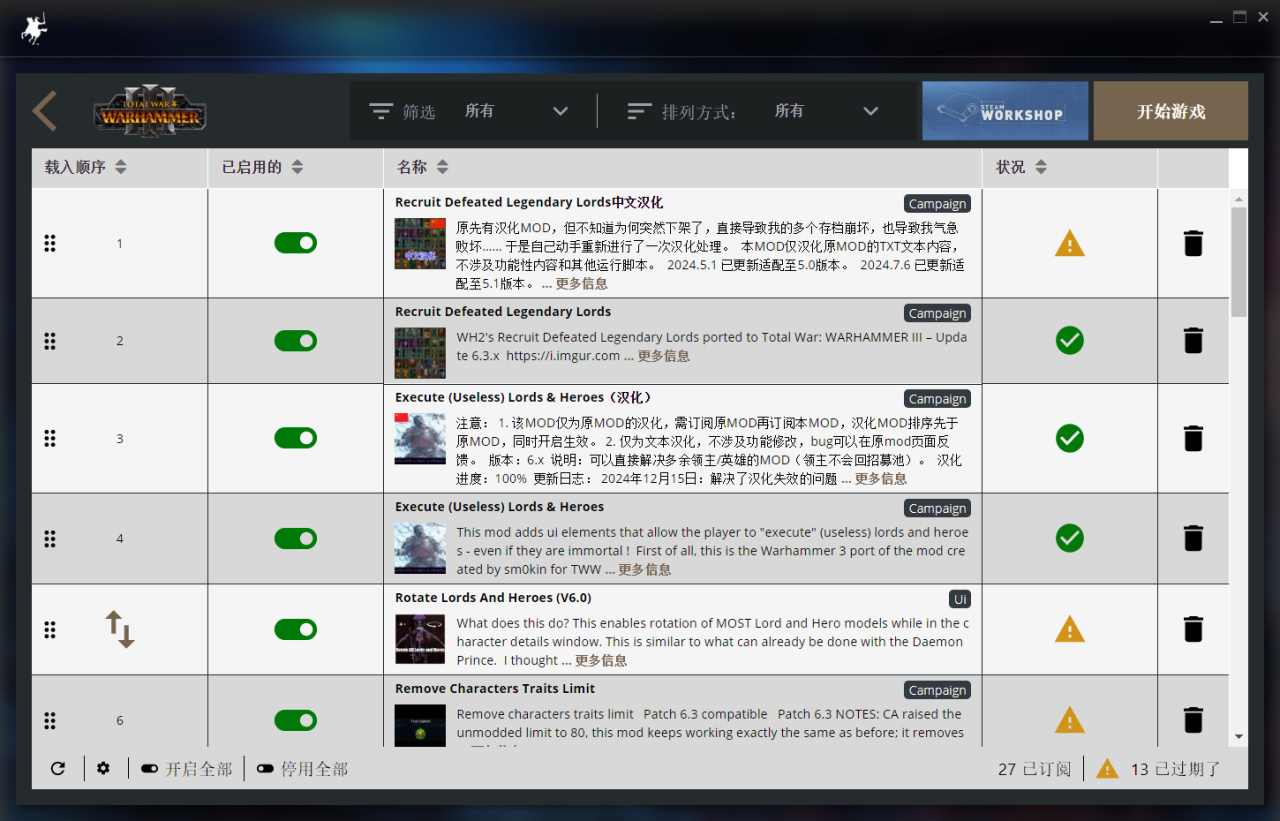Click the Total War Warhammer III logo
The image size is (1280, 821).
click(x=150, y=111)
